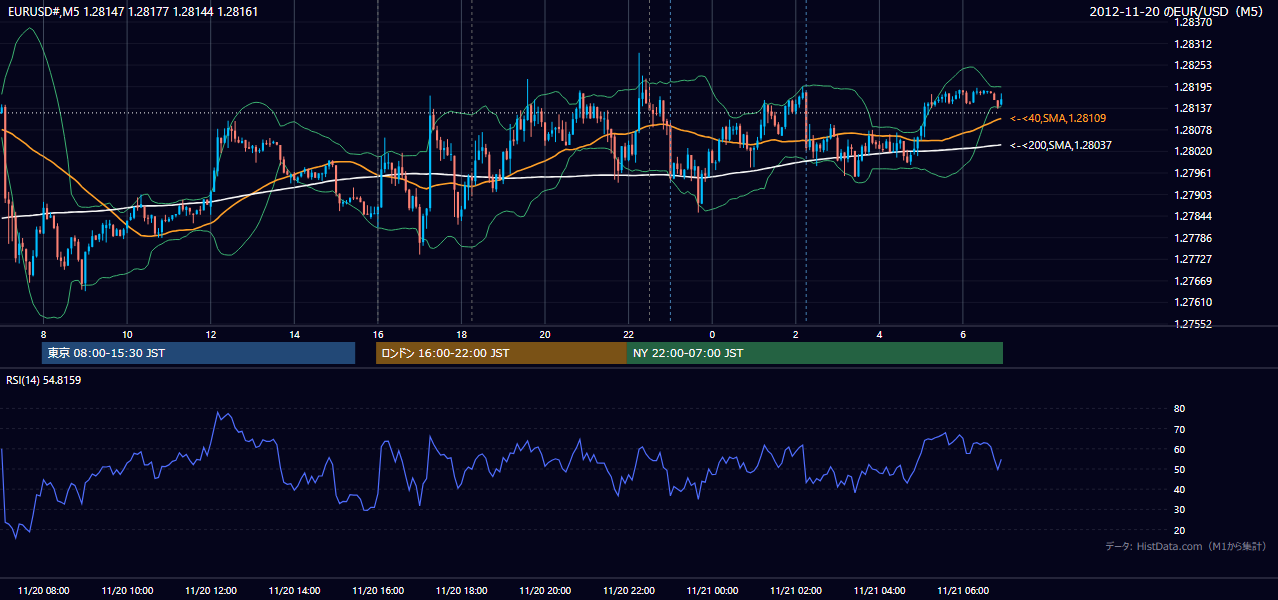Click price axis value 1.27552
The height and width of the screenshot is (600, 1278).
1192,324
